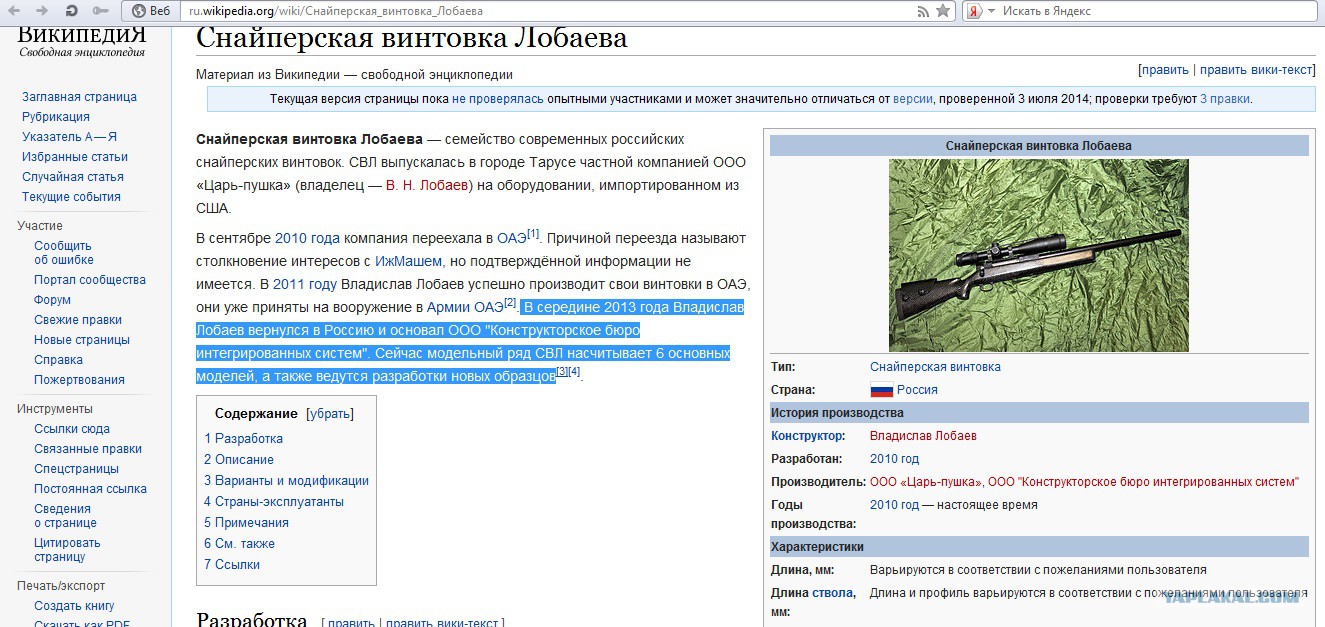The width and height of the screenshot is (1325, 627).
Task: Jump to '2 Описание' in contents
Action: (239, 460)
